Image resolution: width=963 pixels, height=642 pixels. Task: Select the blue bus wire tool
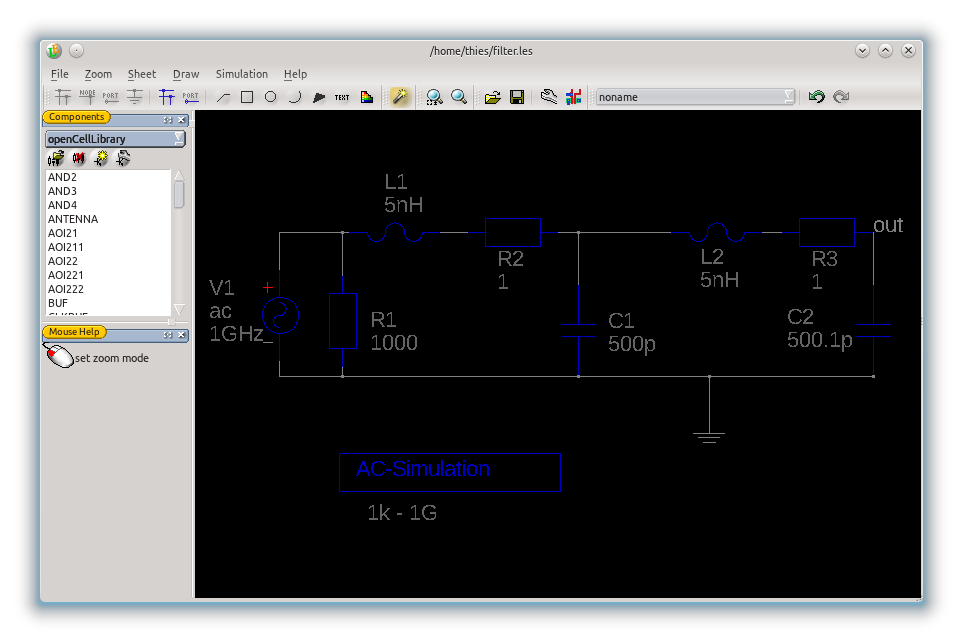point(166,97)
